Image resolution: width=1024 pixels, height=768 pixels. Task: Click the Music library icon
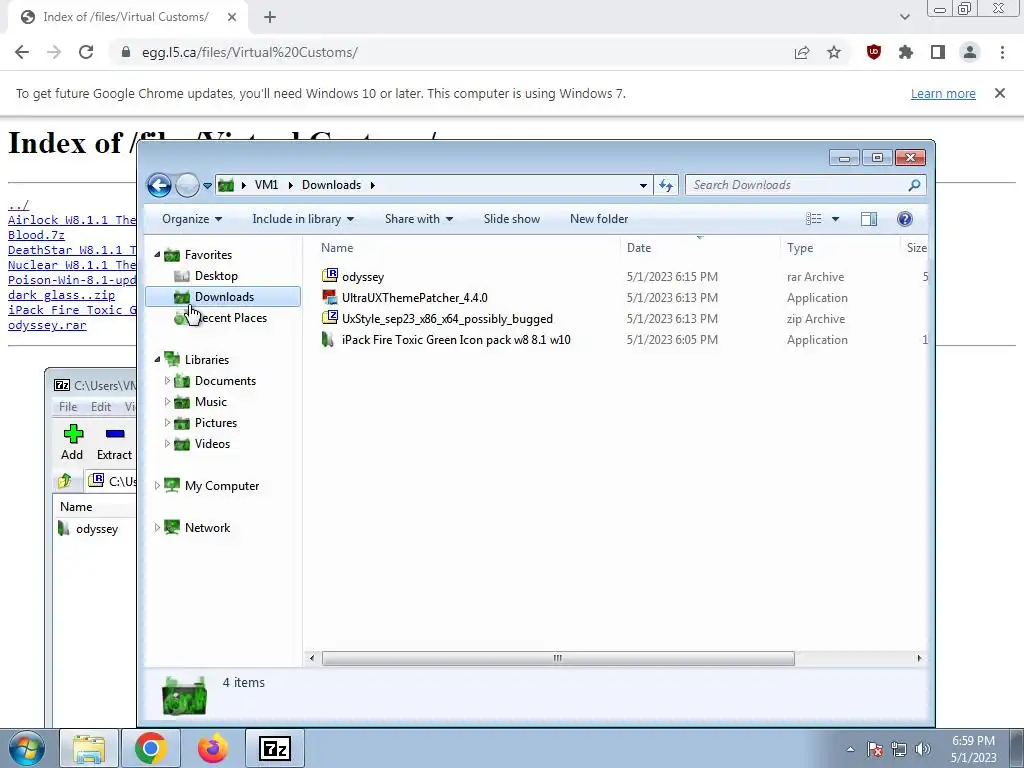tap(182, 402)
